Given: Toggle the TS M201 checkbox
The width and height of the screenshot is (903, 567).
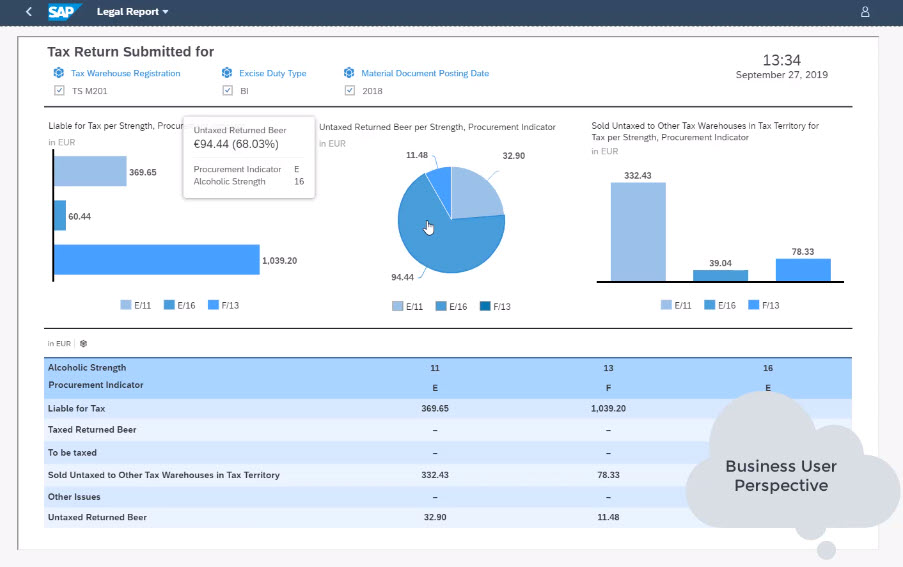Looking at the screenshot, I should click(x=59, y=90).
